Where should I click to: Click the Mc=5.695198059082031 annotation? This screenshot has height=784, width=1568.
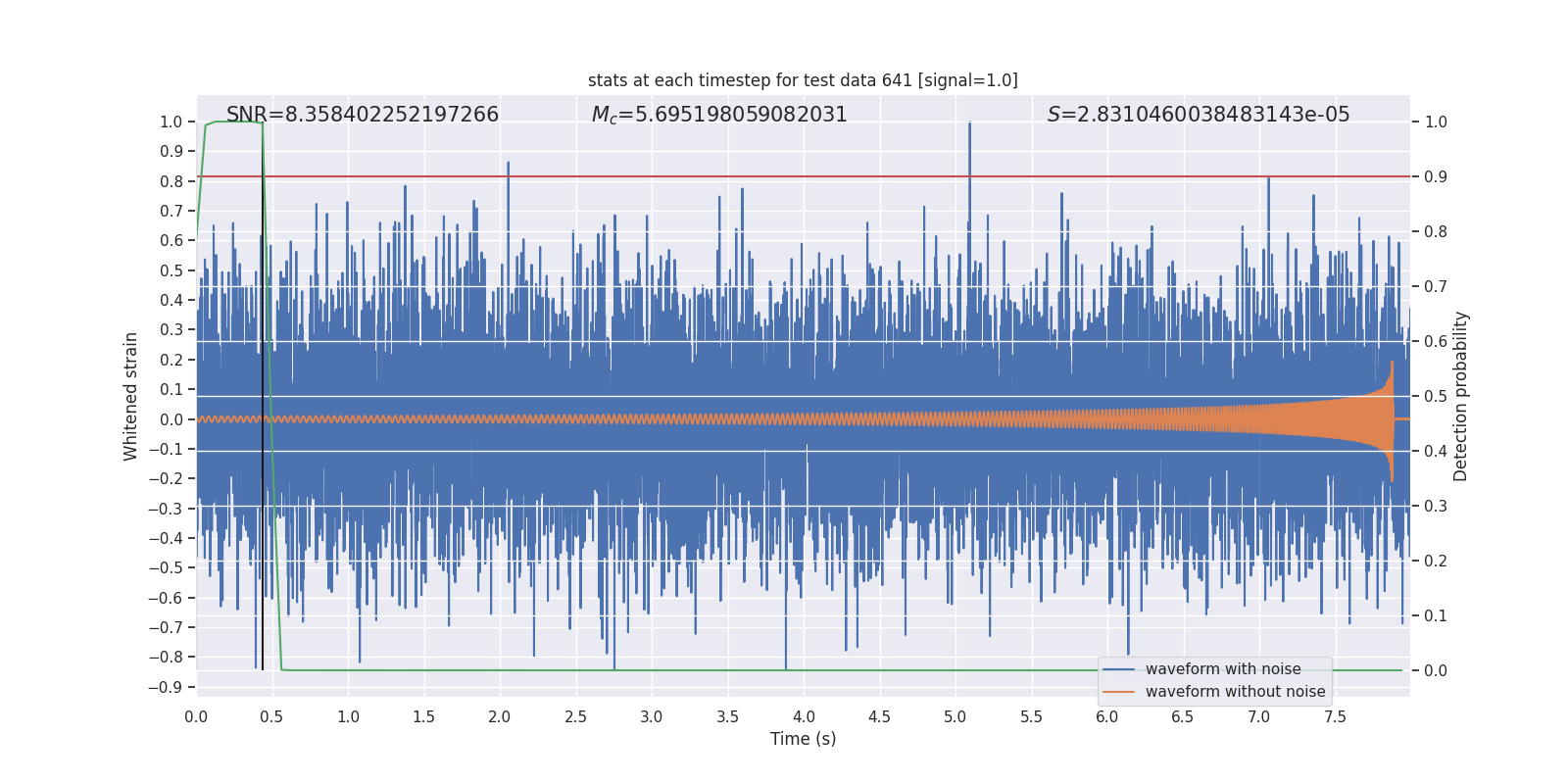tap(719, 115)
